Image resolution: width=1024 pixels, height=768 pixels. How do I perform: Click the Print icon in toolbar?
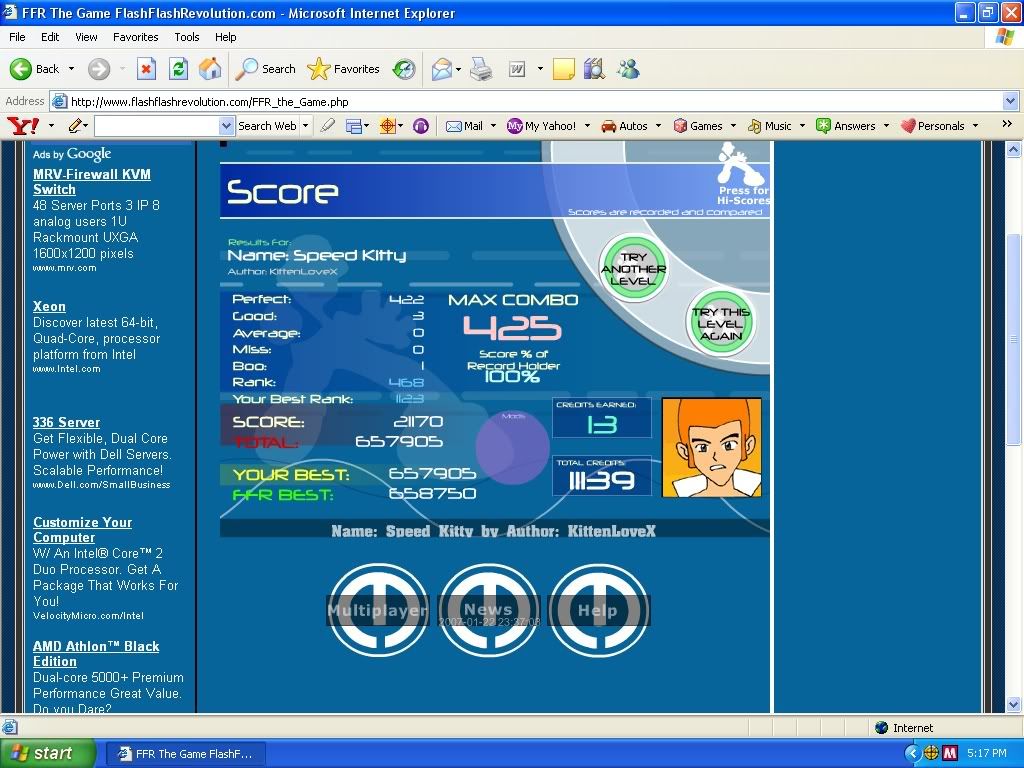[481, 69]
